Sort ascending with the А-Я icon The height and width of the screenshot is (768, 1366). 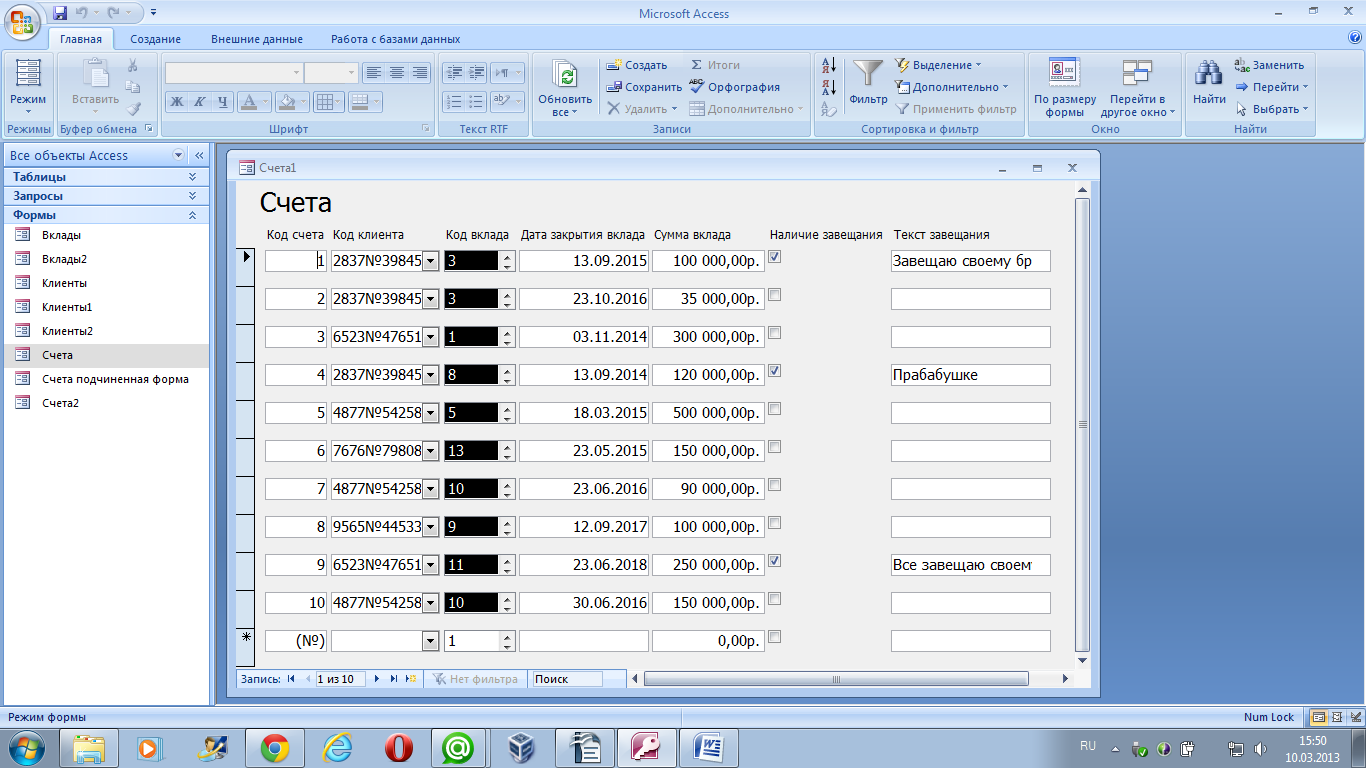828,65
